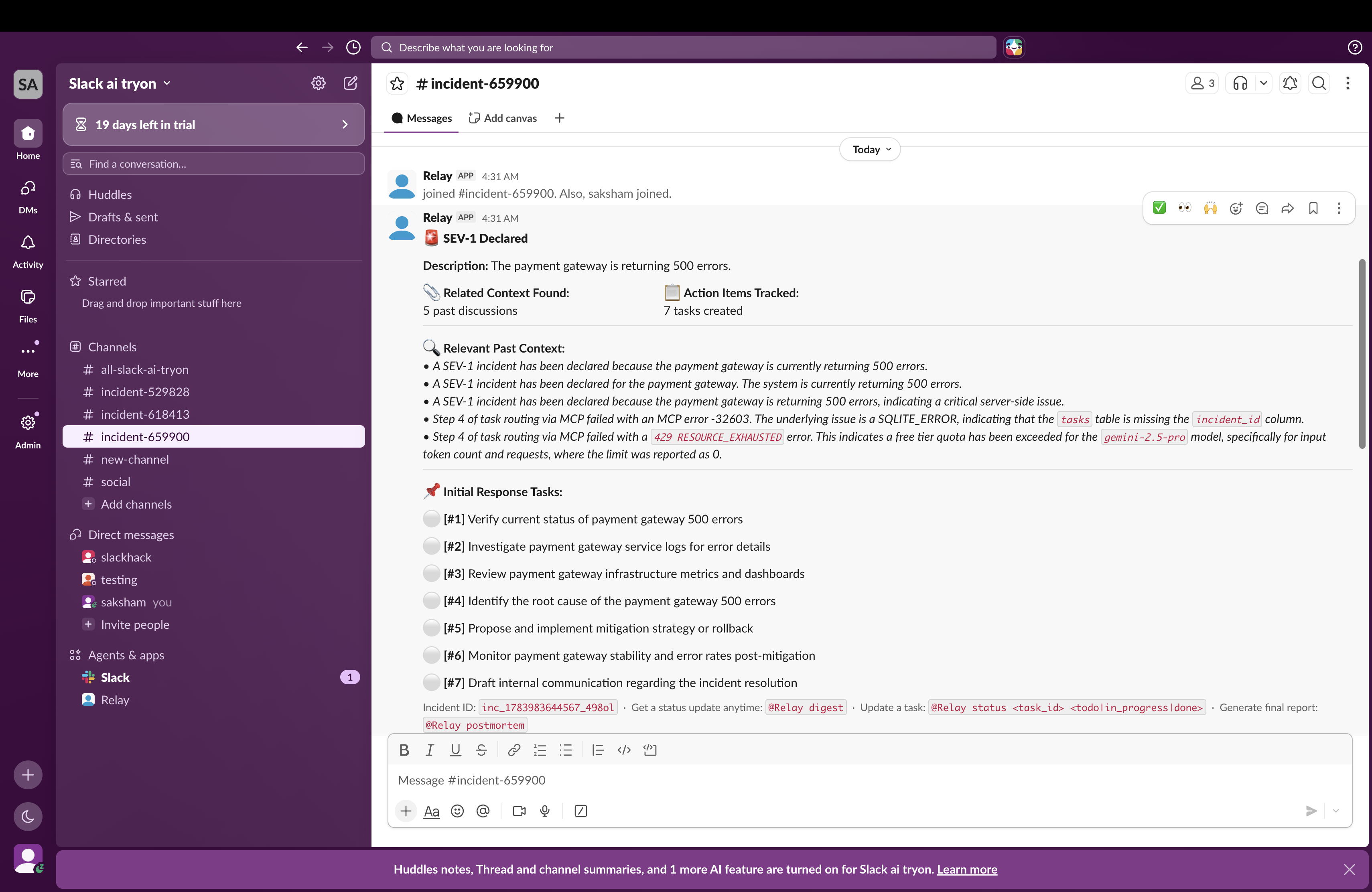Screen dimensions: 1372x892
Task: Check off task #4 Identify root cause
Action: click(x=431, y=600)
